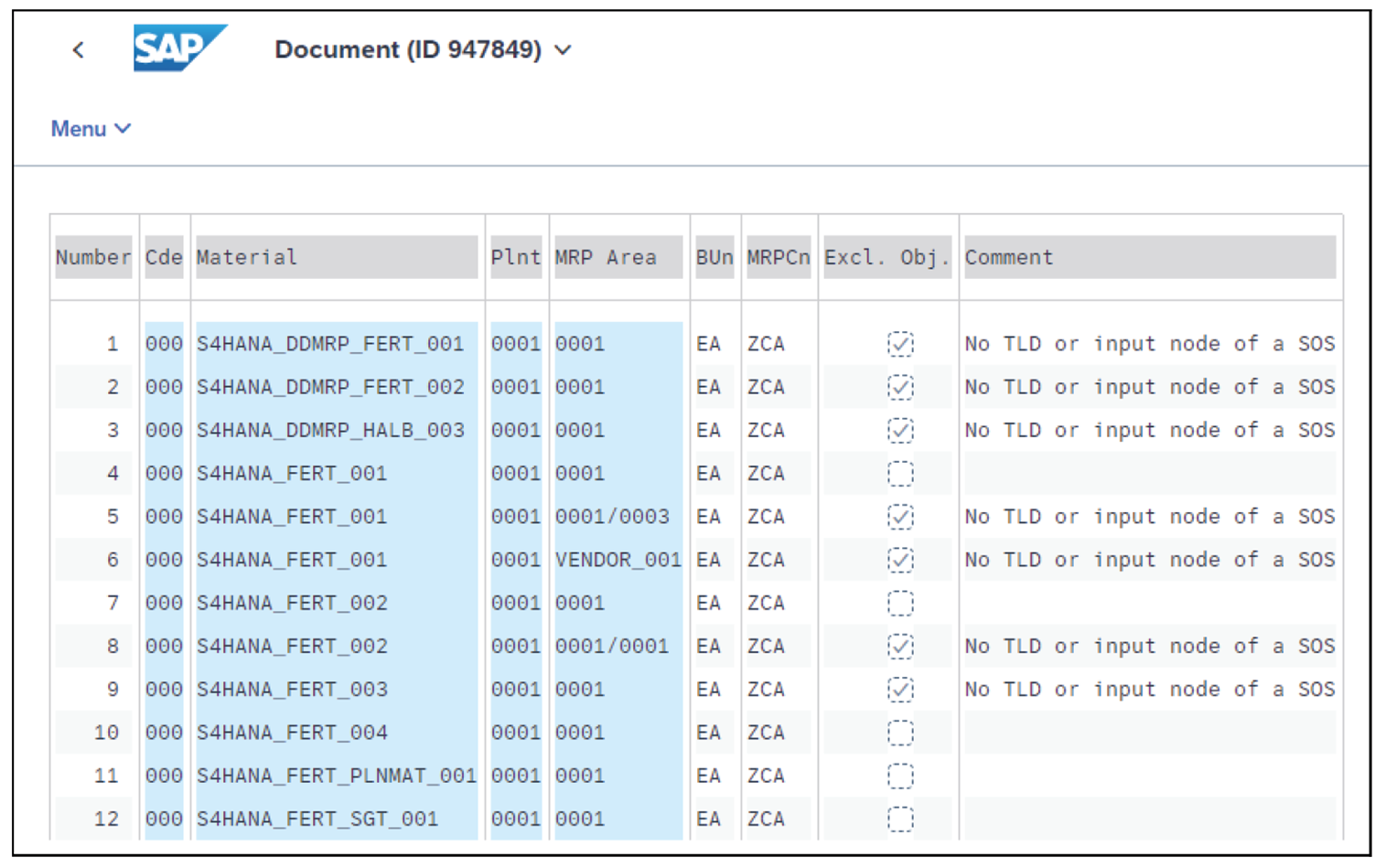The image size is (1386, 868).
Task: Click the Material column header
Action: [246, 257]
